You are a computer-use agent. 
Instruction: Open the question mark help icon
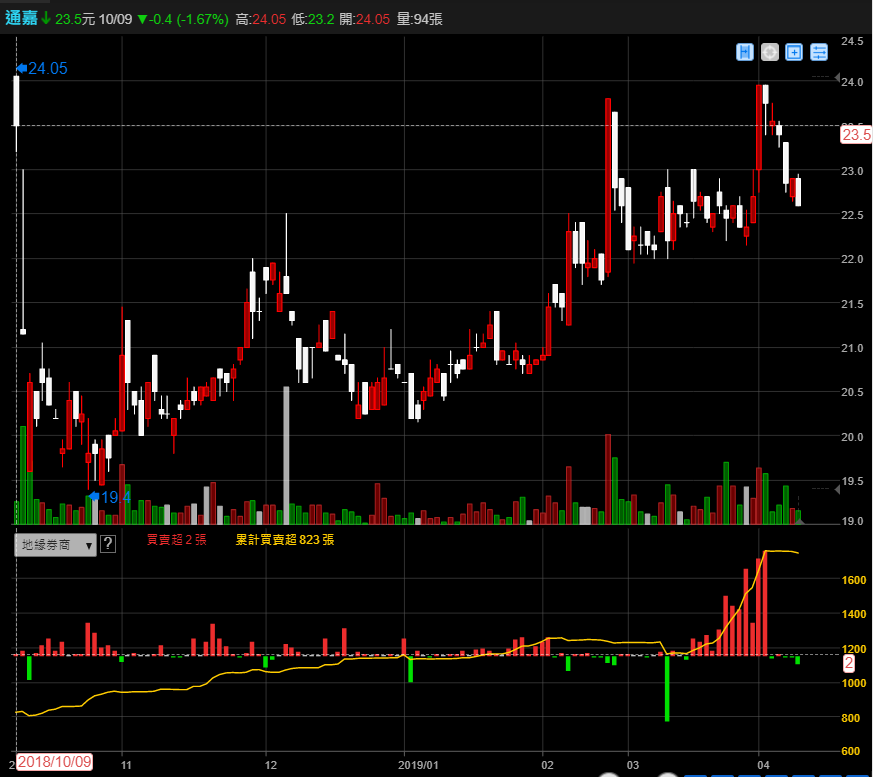tap(108, 544)
